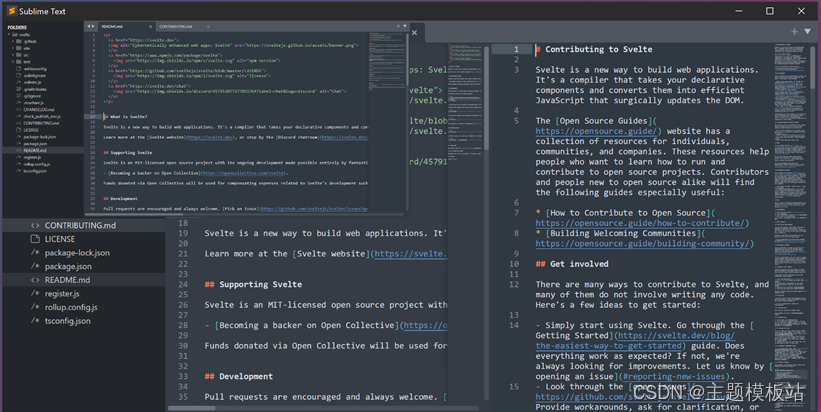The width and height of the screenshot is (821, 412).
Task: Click the 'Contributing to Svelte' heading
Action: 598,49
